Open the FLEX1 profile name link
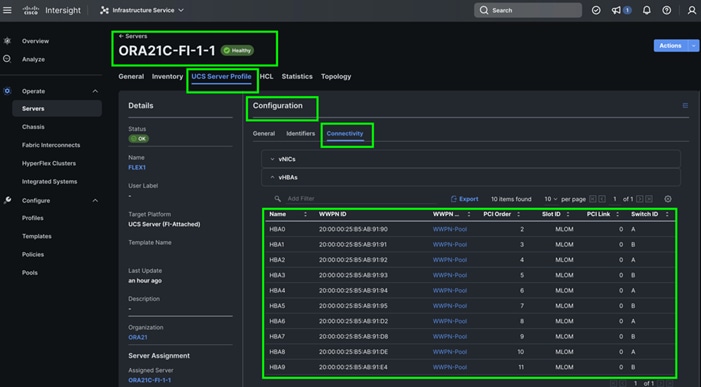 [137, 168]
